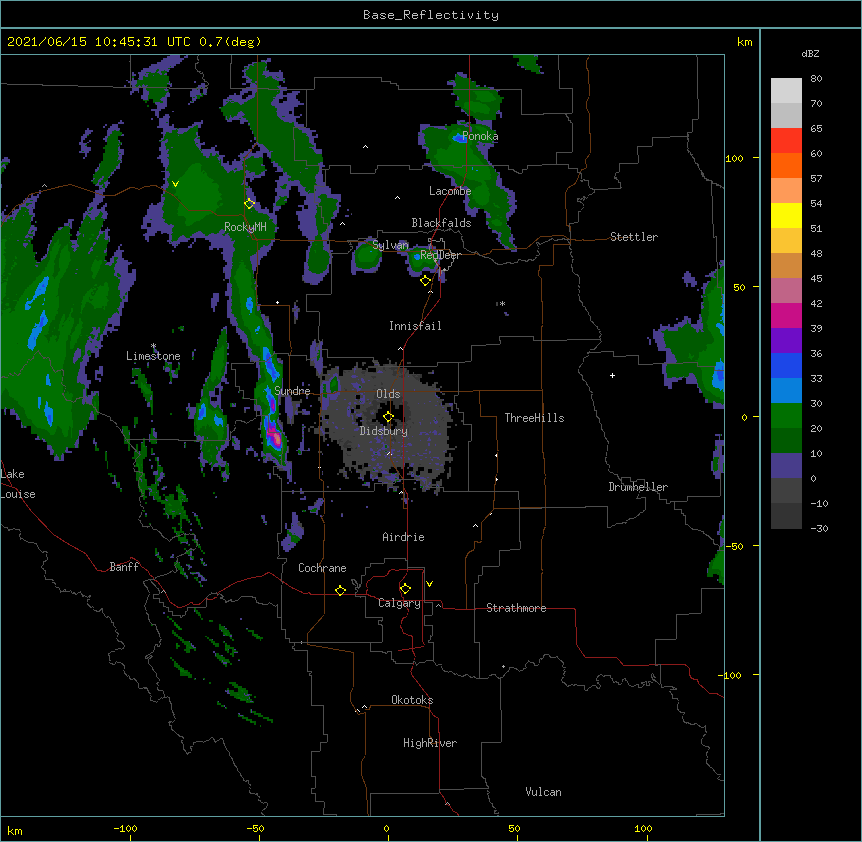Select the 20 dBZ green swatch in legend
This screenshot has height=842, width=862.
pos(786,441)
